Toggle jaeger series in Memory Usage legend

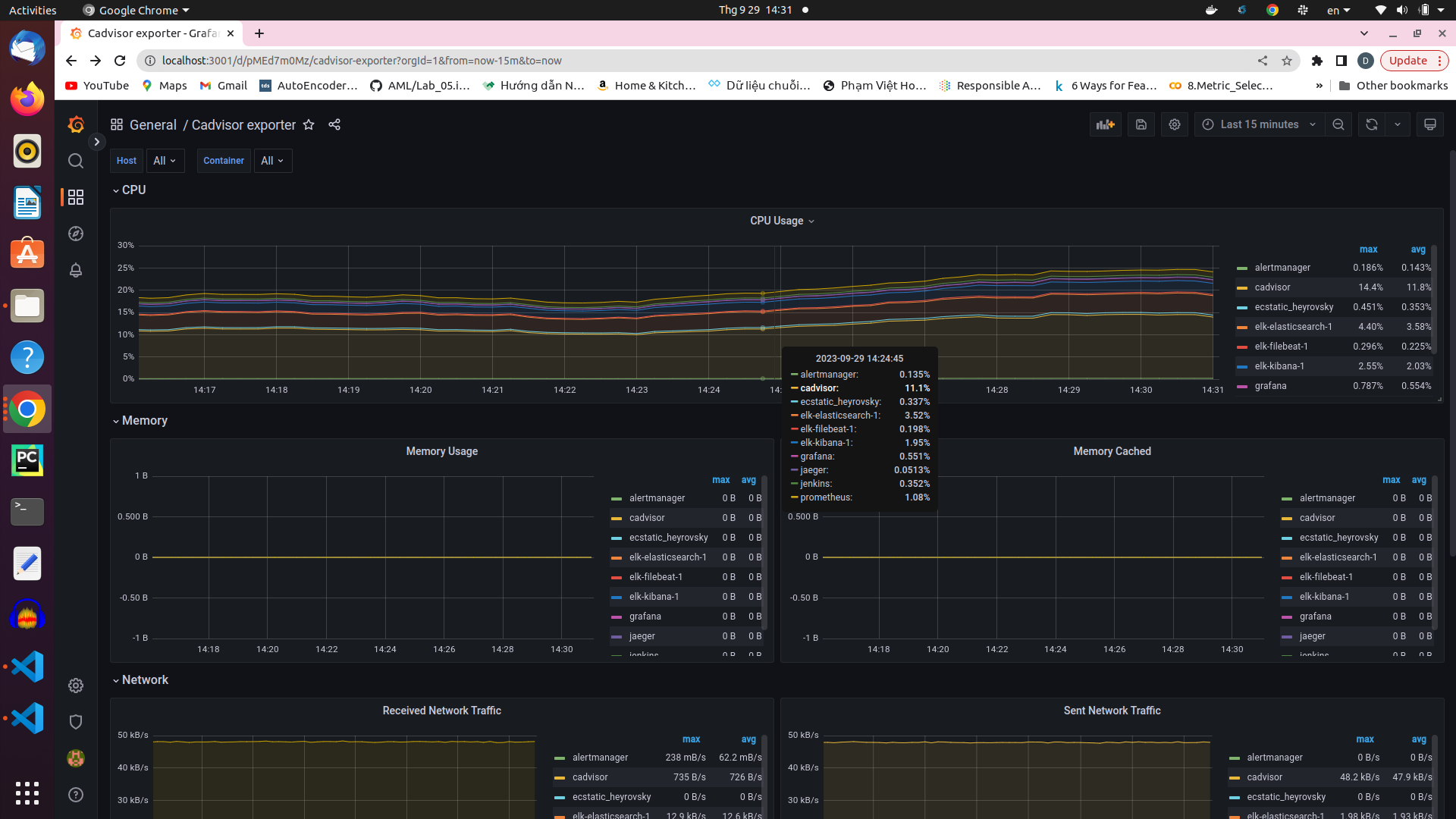tap(642, 636)
